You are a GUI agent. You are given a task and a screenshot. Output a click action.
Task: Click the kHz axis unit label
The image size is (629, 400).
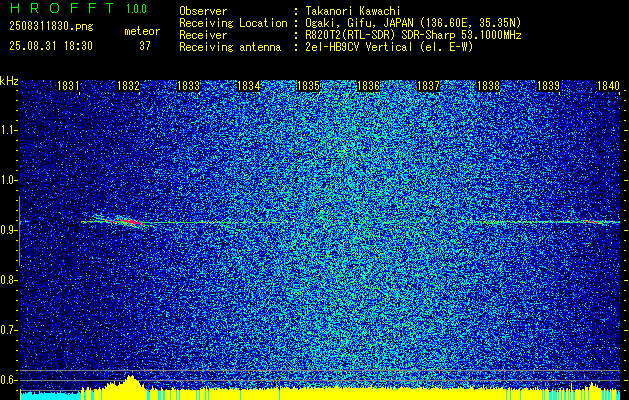click(9, 81)
